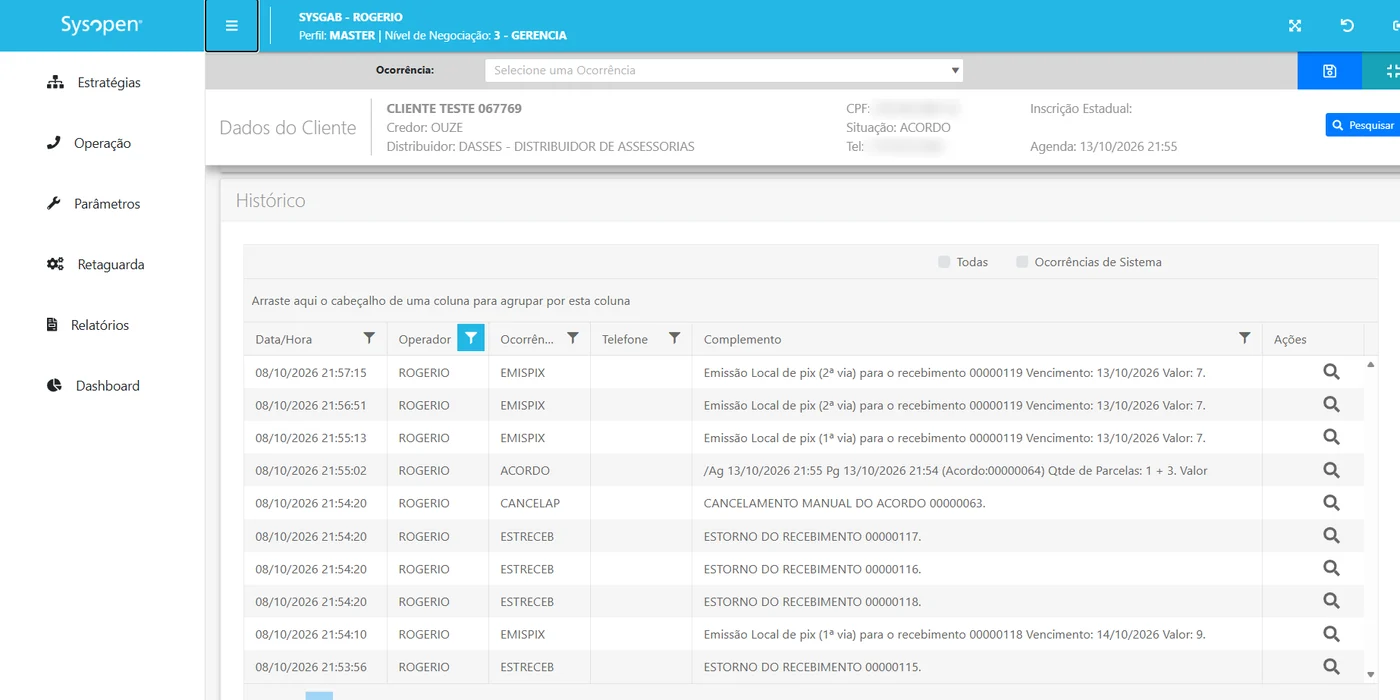Screen dimensions: 1400x700
Task: Open Dashboard in the sidebar
Action: point(93,386)
